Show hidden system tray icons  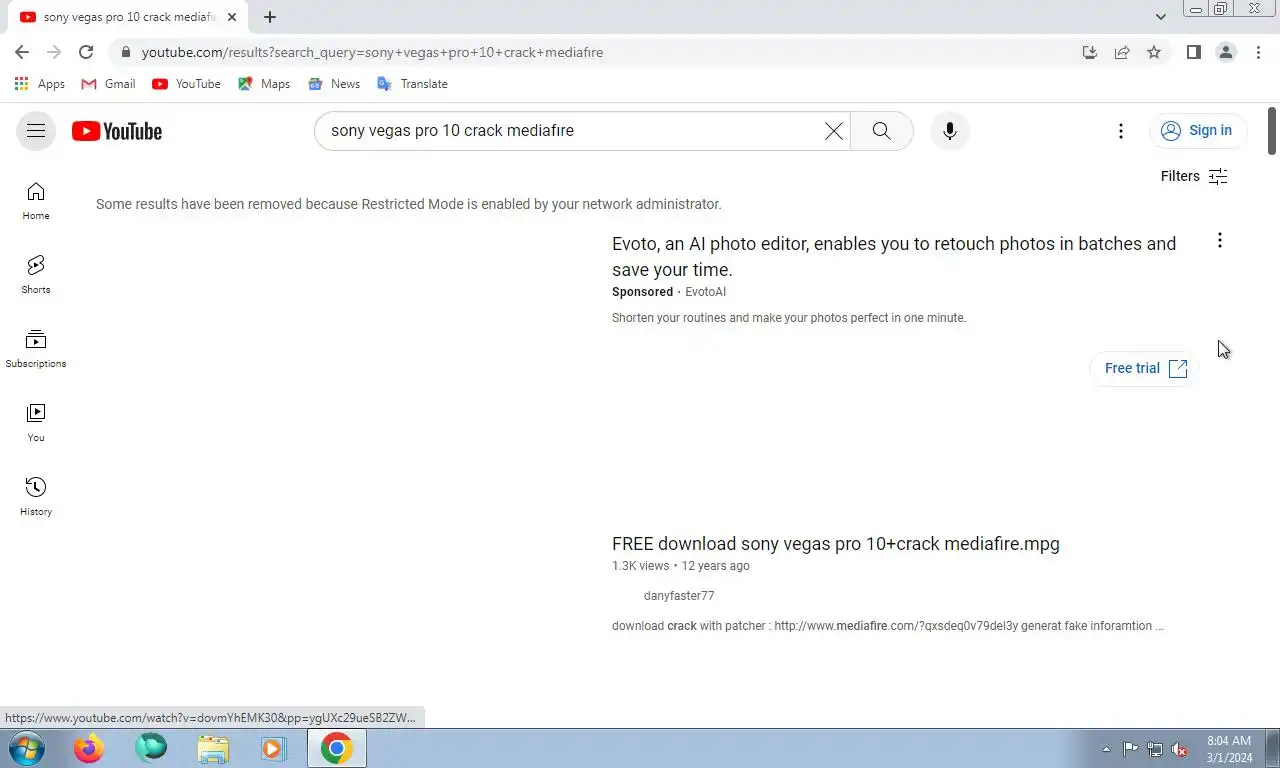tap(1106, 749)
